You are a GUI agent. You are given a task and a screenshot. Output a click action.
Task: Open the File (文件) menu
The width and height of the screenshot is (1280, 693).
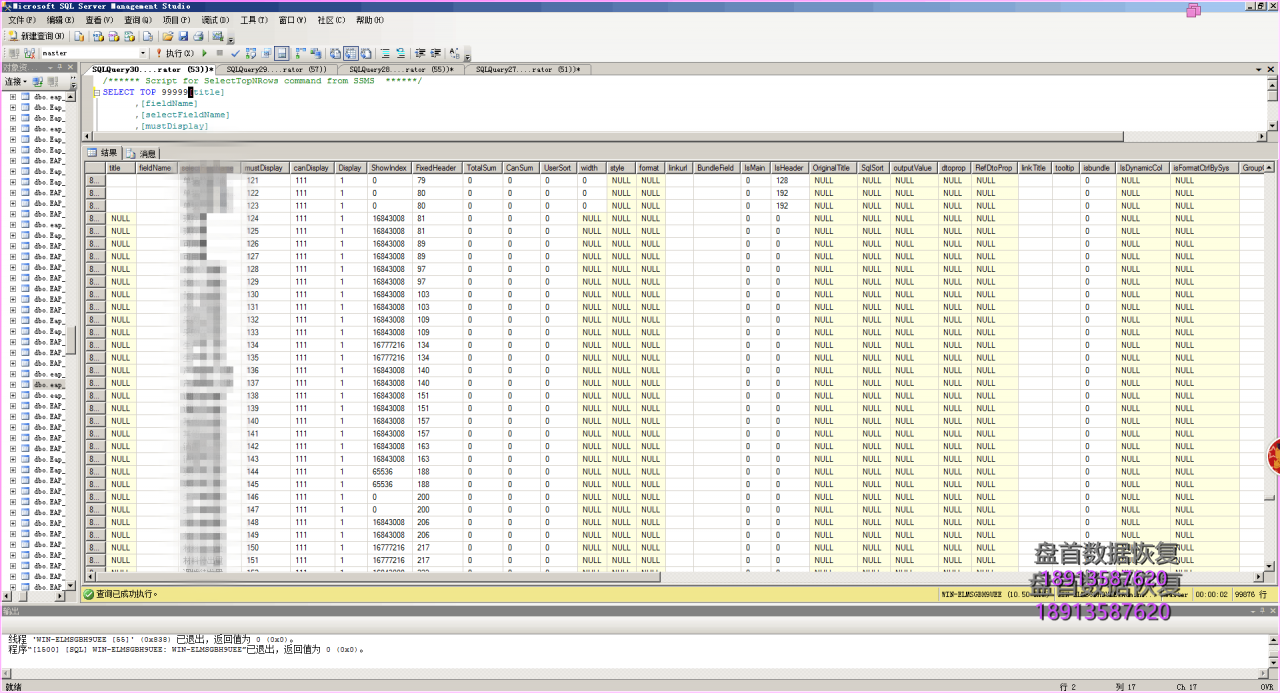pyautogui.click(x=21, y=20)
